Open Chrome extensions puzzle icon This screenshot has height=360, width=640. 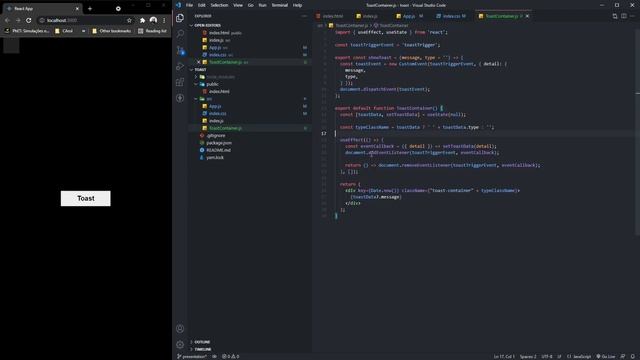point(142,20)
